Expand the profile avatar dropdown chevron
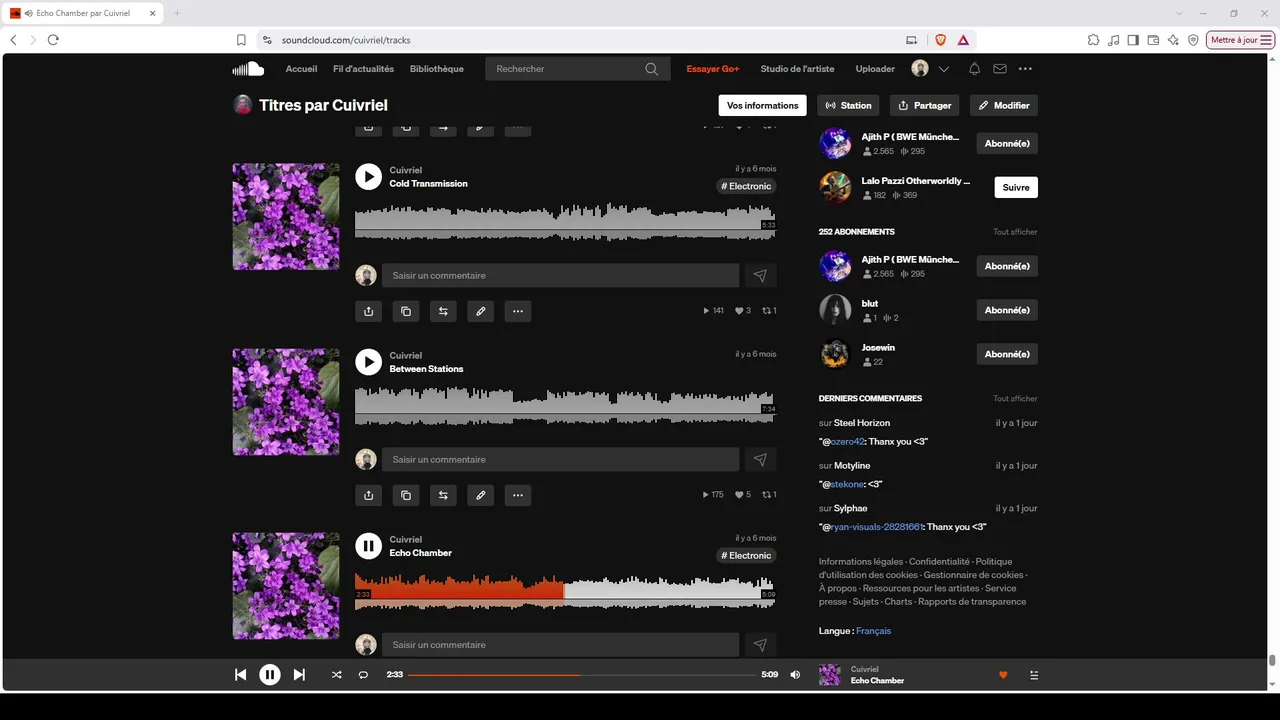 pos(944,69)
